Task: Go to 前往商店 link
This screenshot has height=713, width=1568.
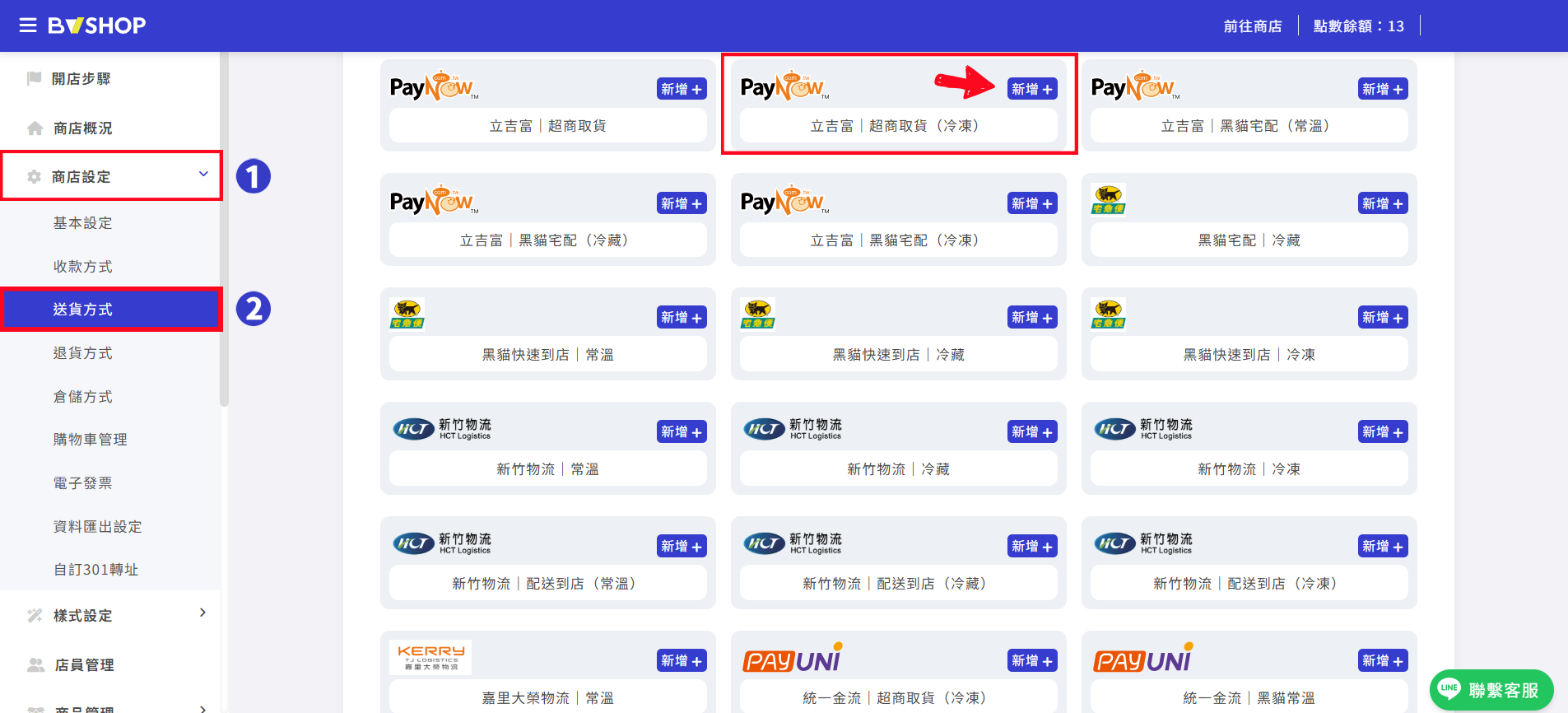Action: coord(1252,26)
